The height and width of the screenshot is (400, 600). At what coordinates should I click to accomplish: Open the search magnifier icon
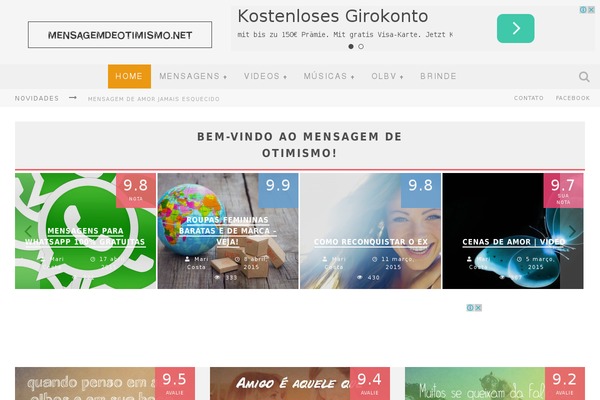[584, 77]
